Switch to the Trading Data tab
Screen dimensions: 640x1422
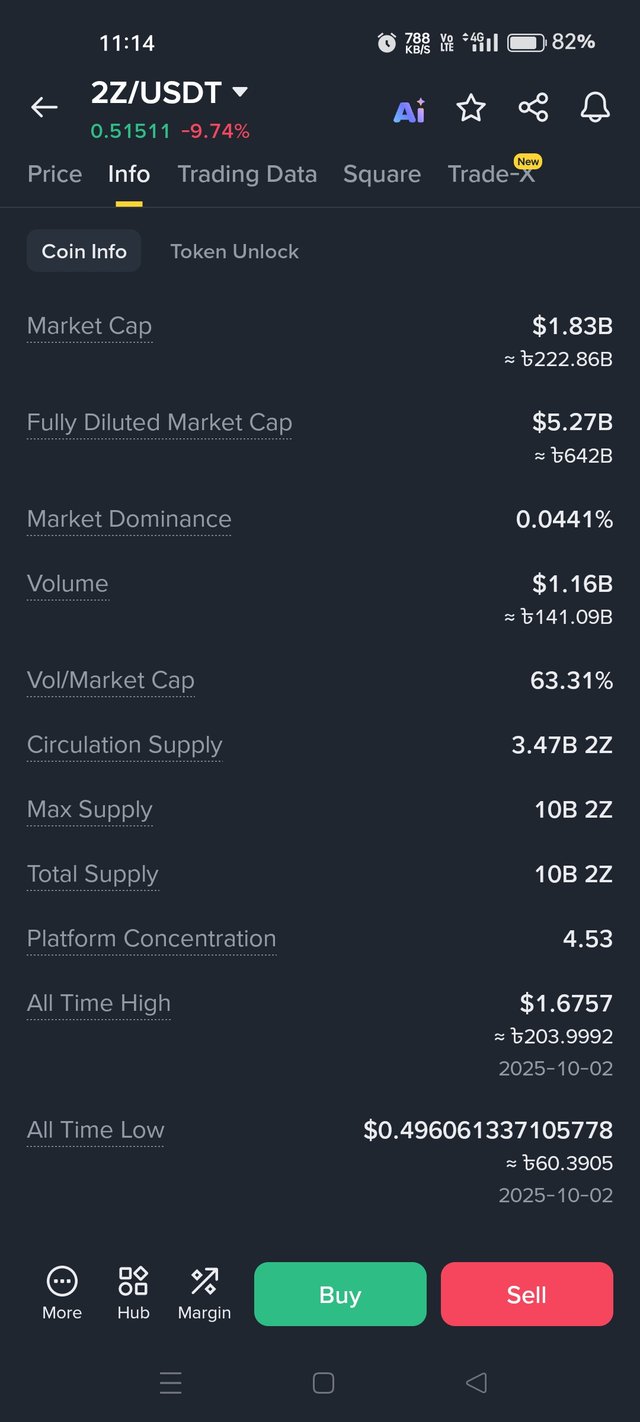(x=247, y=174)
